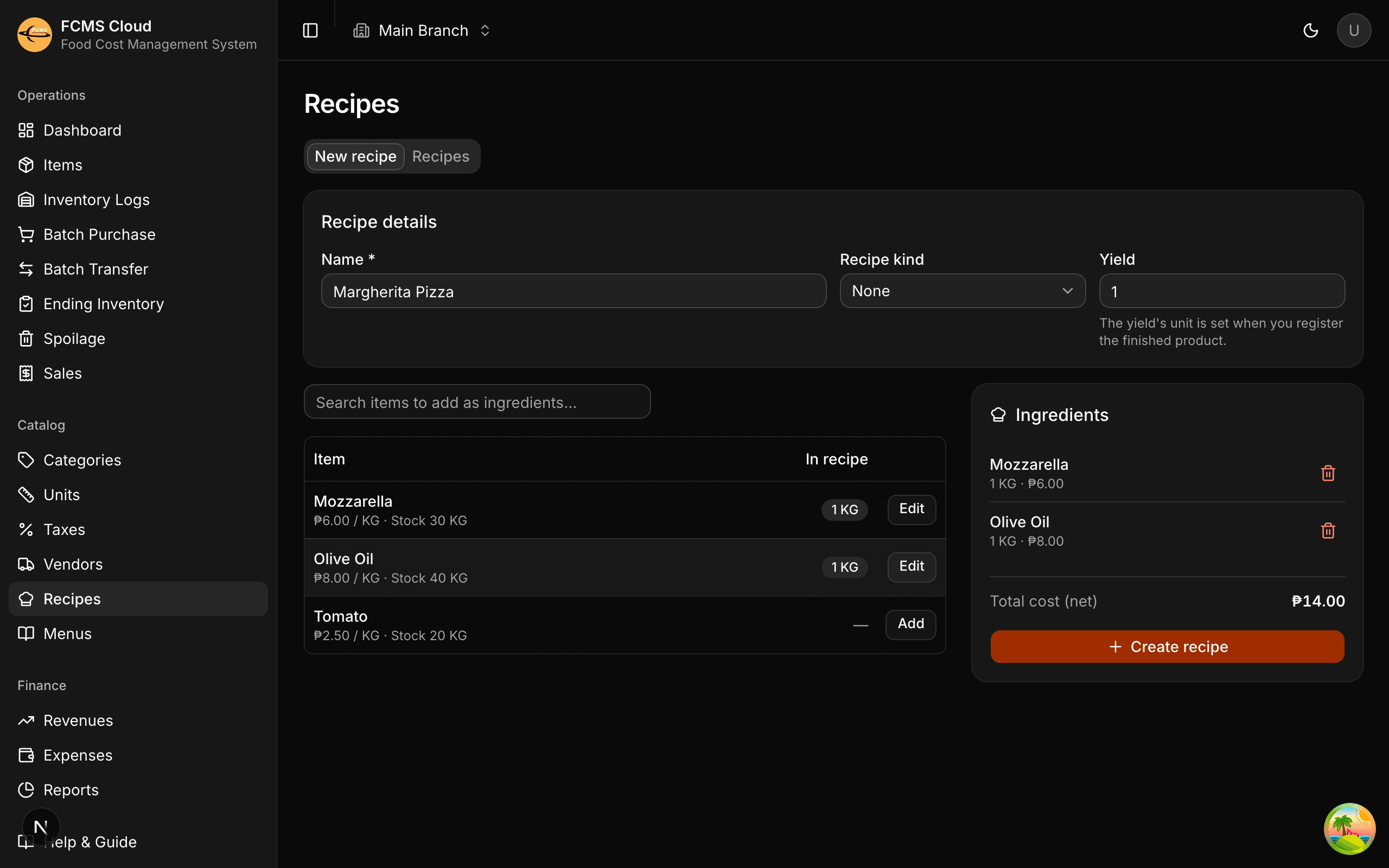Image resolution: width=1389 pixels, height=868 pixels.
Task: Click the Items box icon
Action: click(x=26, y=165)
